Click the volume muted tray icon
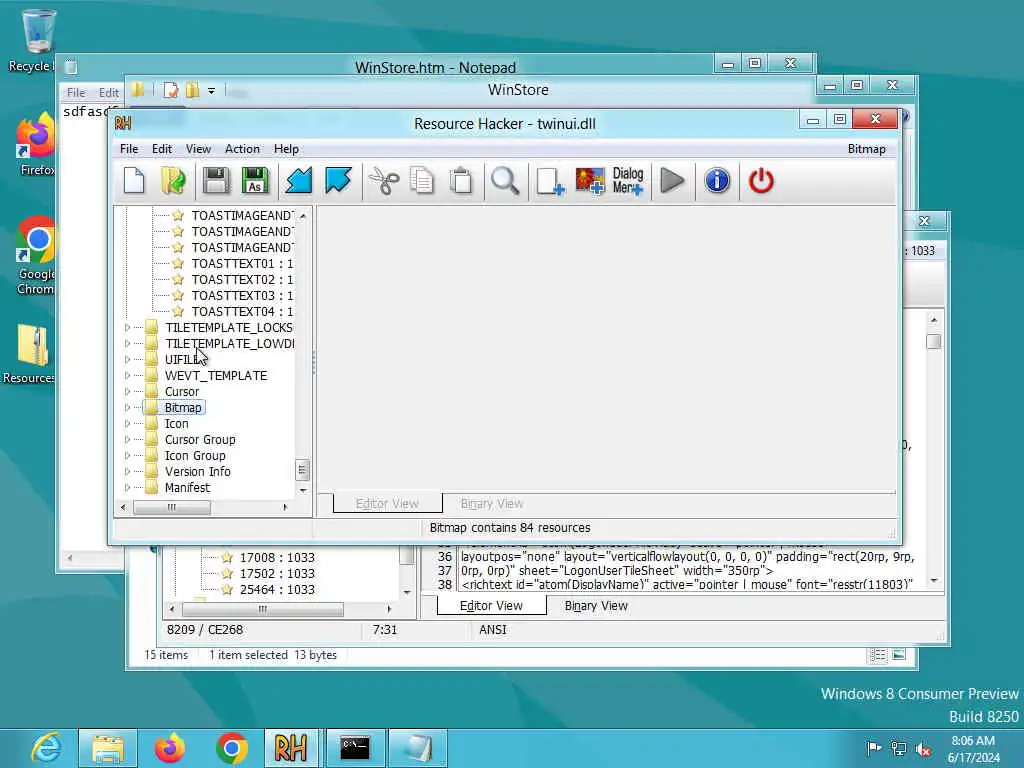 (x=923, y=749)
